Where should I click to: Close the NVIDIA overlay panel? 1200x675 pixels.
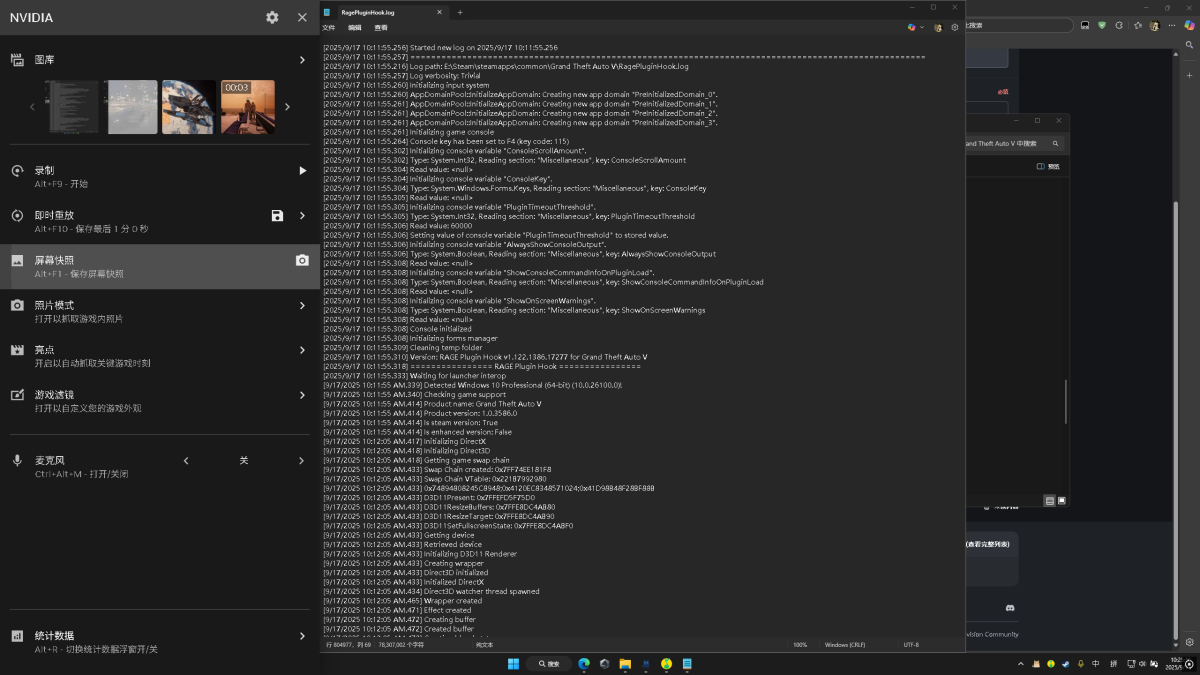pyautogui.click(x=302, y=17)
